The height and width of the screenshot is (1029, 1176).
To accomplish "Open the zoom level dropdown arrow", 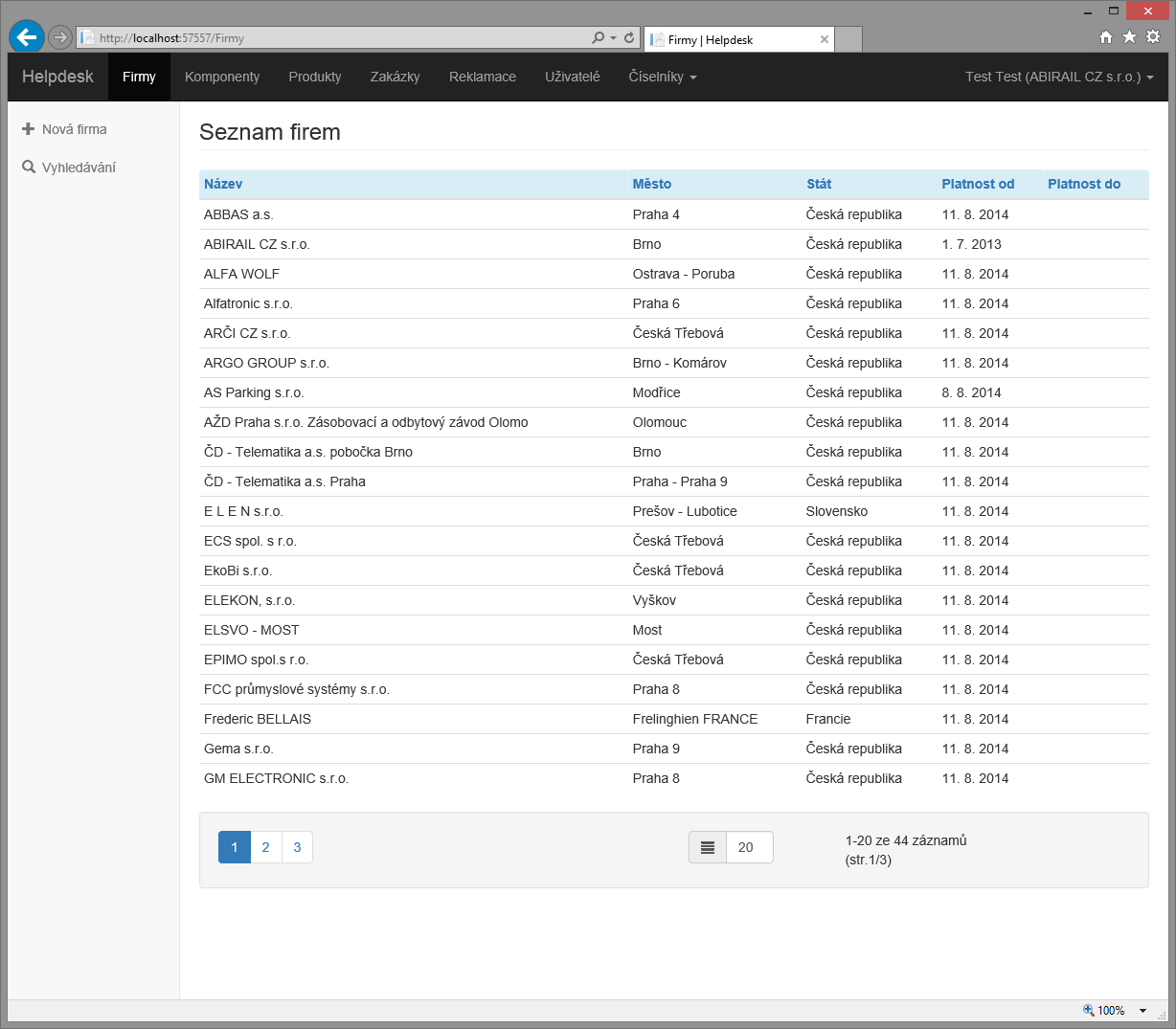I will coord(1142,1011).
